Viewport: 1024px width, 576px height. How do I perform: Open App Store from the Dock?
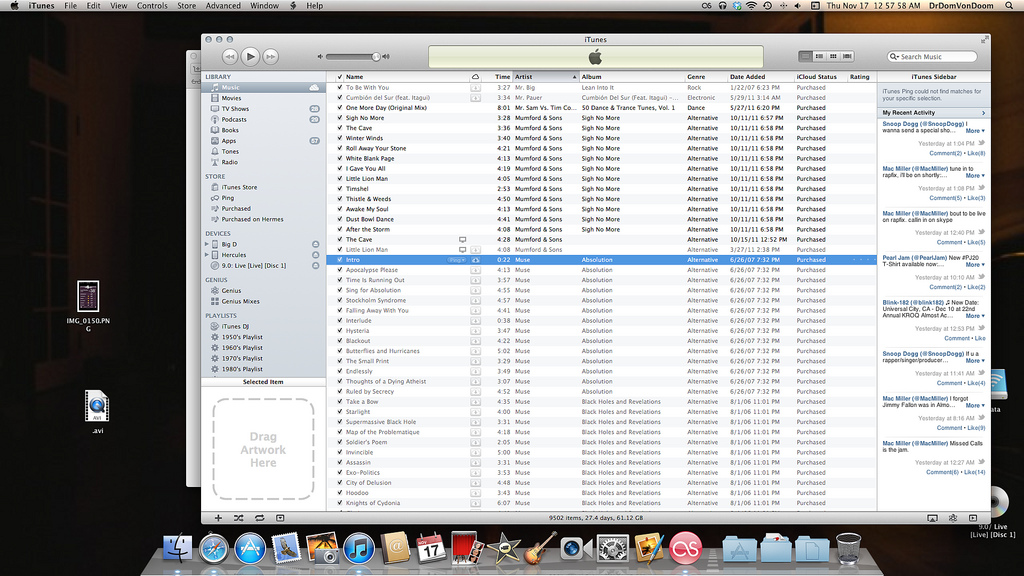pyautogui.click(x=249, y=548)
